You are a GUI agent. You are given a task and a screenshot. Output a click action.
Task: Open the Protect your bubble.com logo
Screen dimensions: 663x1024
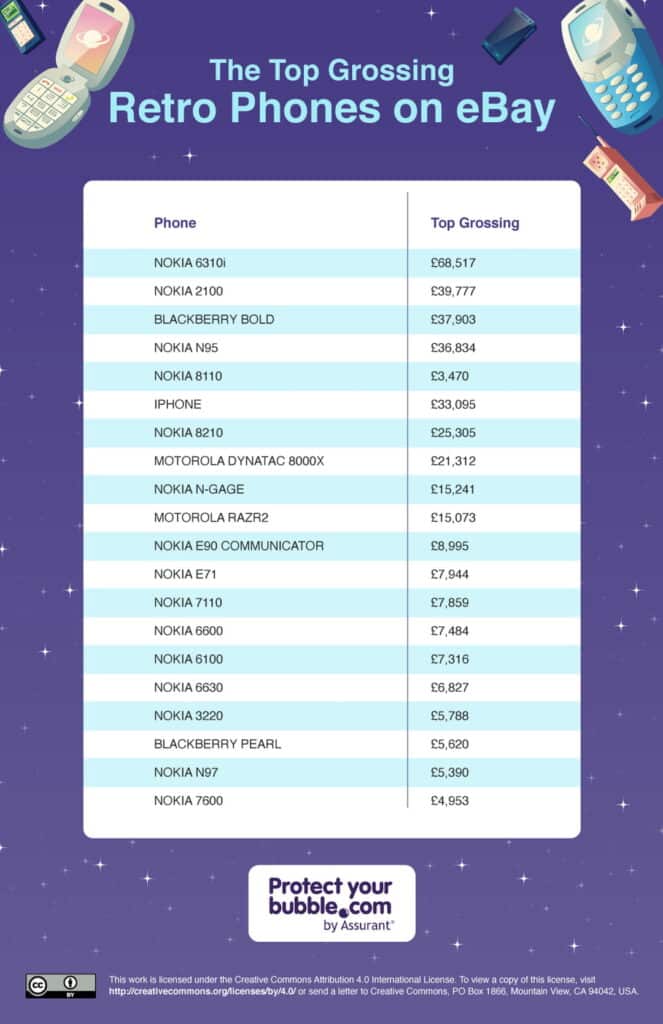pyautogui.click(x=331, y=903)
